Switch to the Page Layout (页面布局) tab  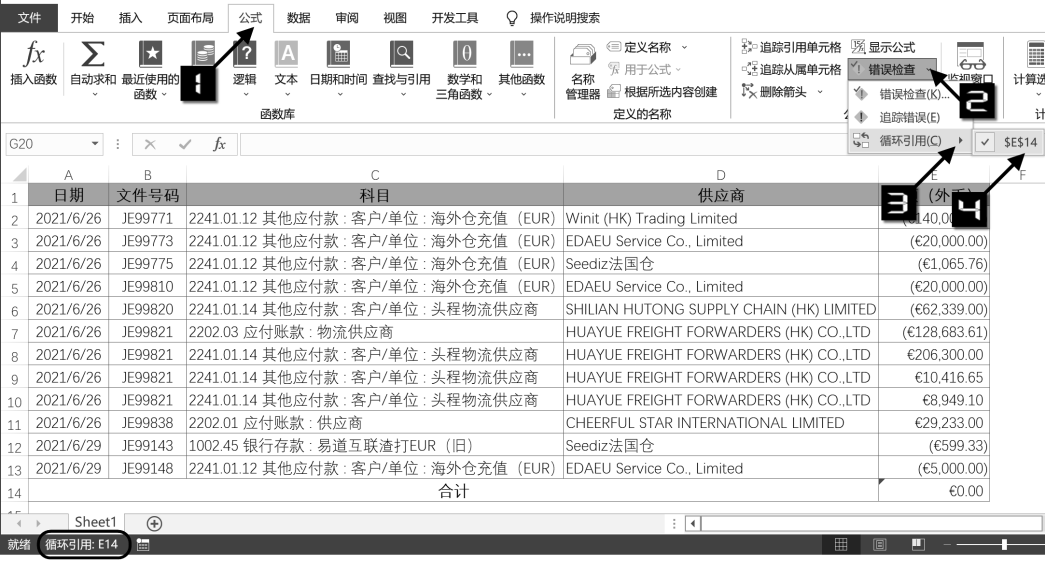pyautogui.click(x=191, y=18)
